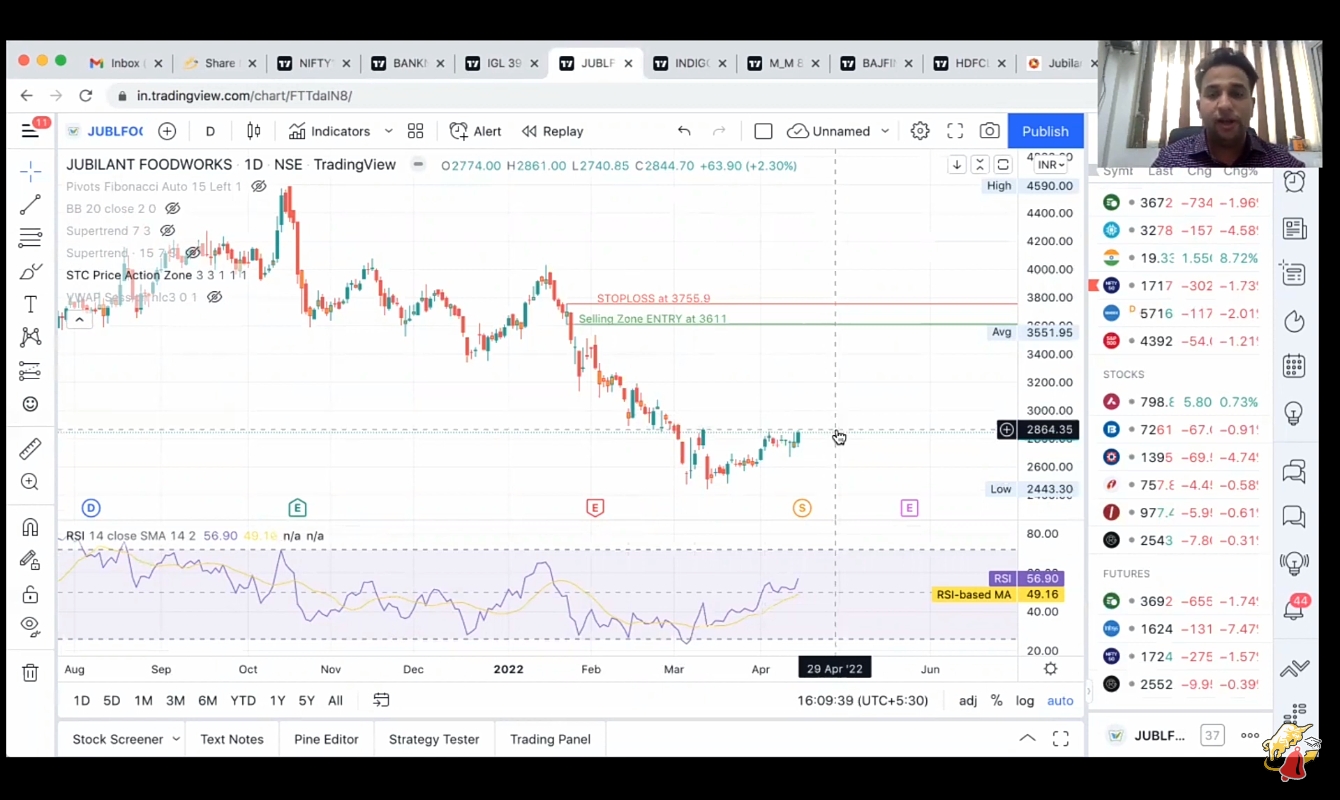Toggle visibility of BB 20 close indicator
This screenshot has height=800, width=1340.
pos(172,209)
